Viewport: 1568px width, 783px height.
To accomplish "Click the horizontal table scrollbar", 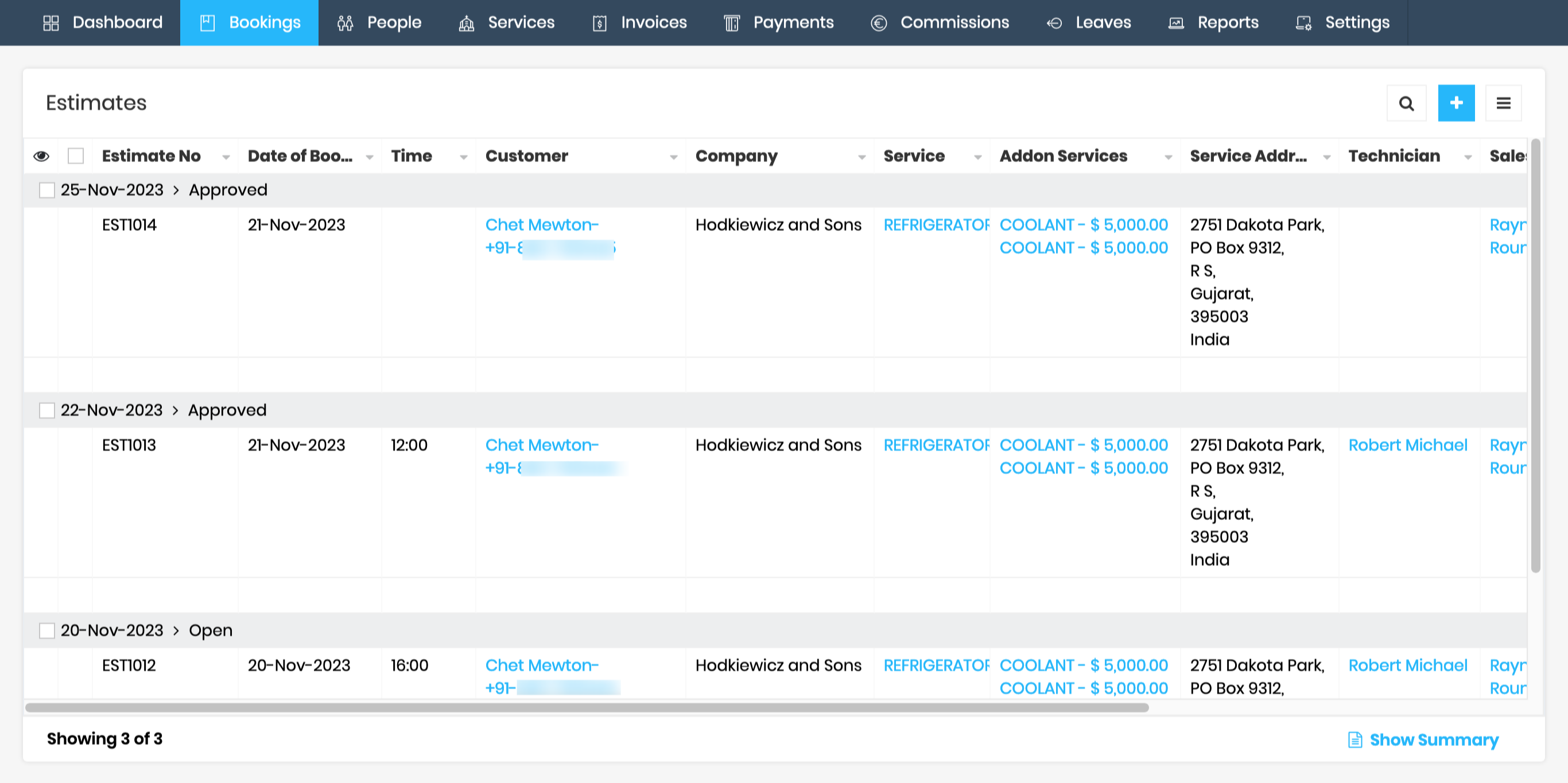I will point(587,707).
